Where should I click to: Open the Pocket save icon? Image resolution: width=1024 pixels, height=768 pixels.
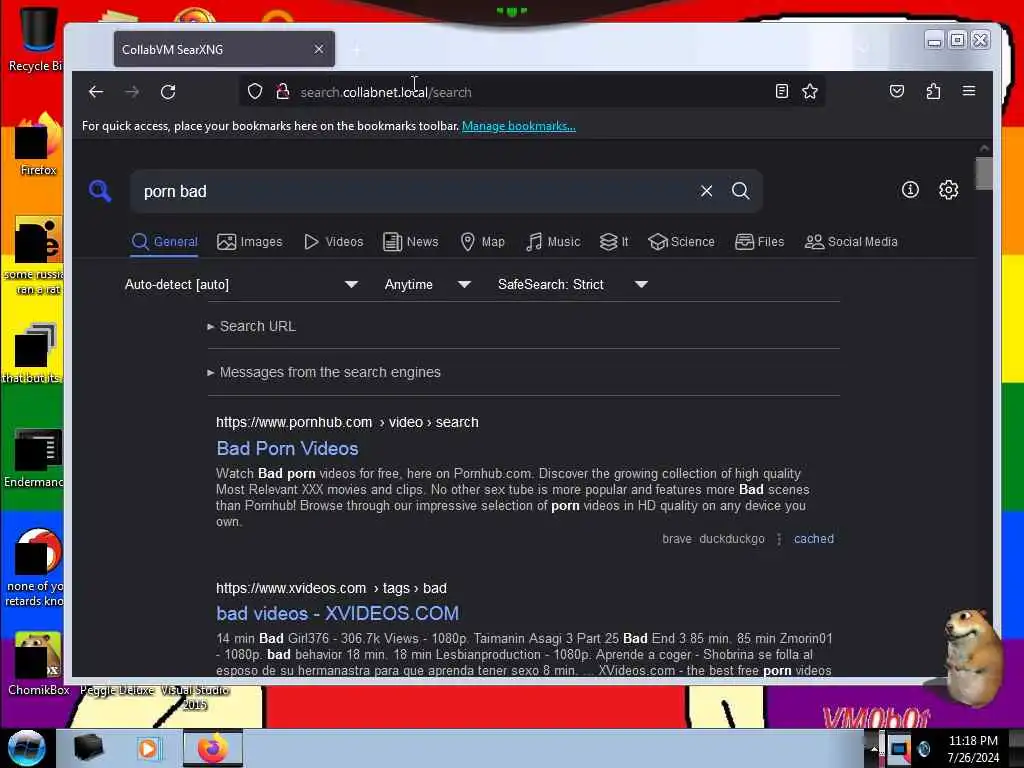click(897, 91)
